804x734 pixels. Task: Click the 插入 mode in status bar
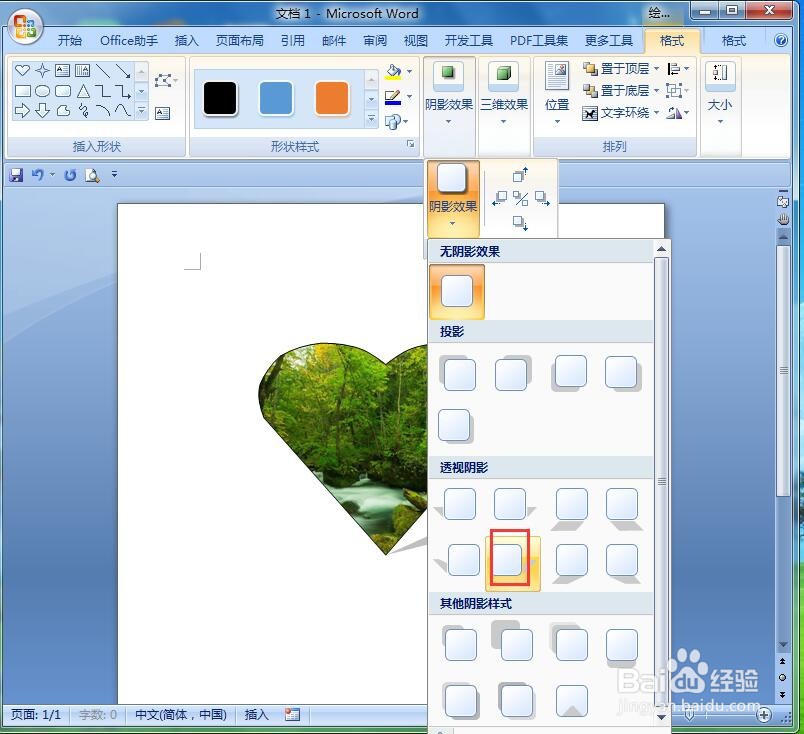256,715
